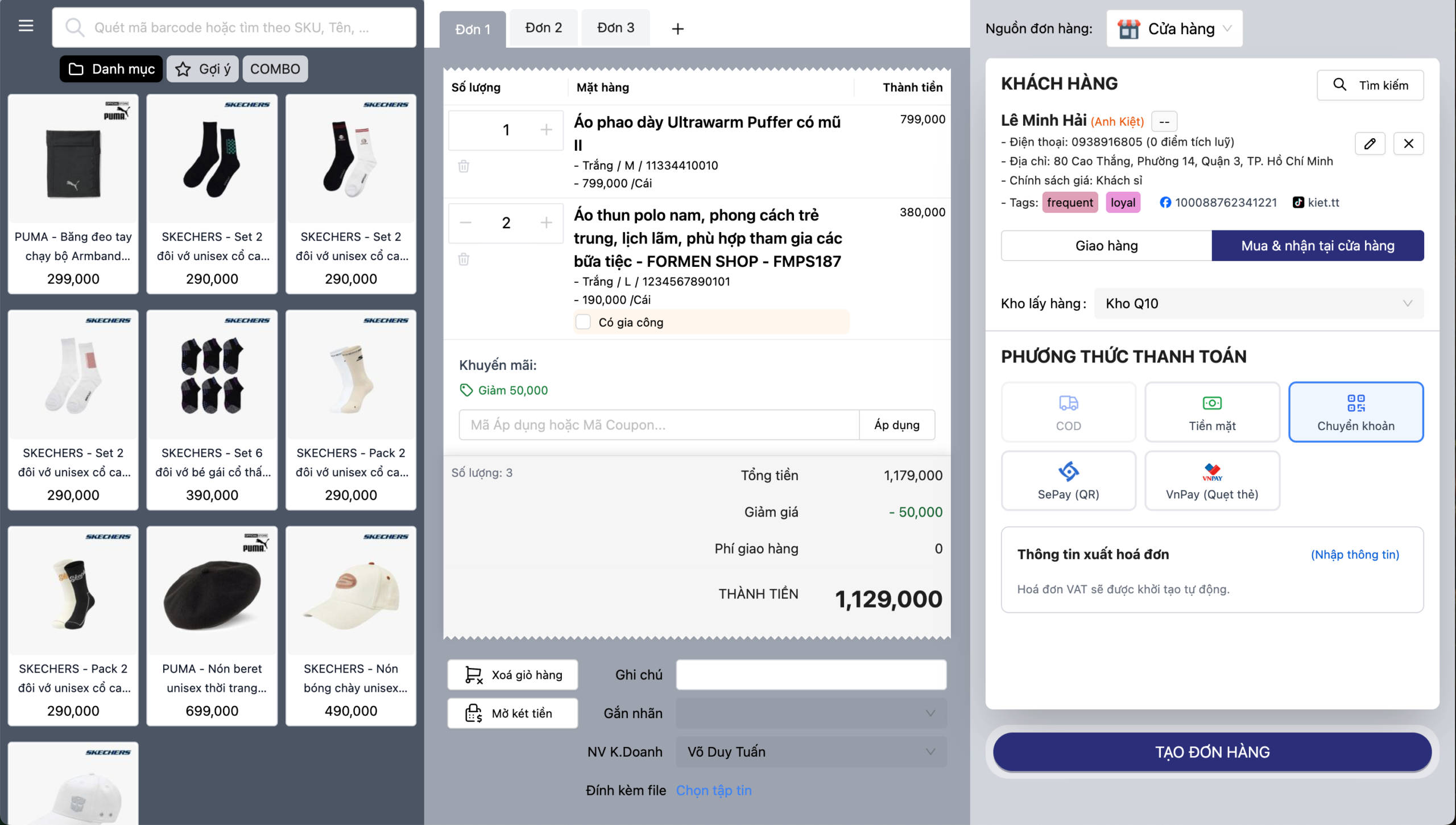The image size is (1456, 825).
Task: Expand the Kho lấy hàng dropdown
Action: click(1258, 303)
